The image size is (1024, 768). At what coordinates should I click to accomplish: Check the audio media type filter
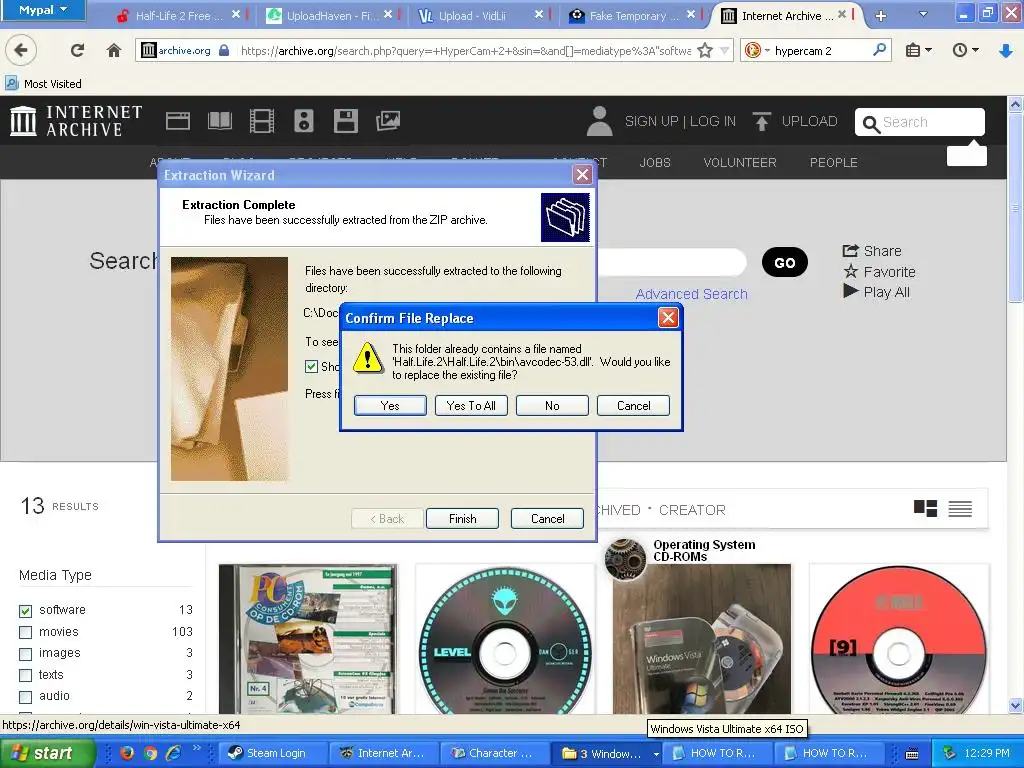(x=25, y=697)
